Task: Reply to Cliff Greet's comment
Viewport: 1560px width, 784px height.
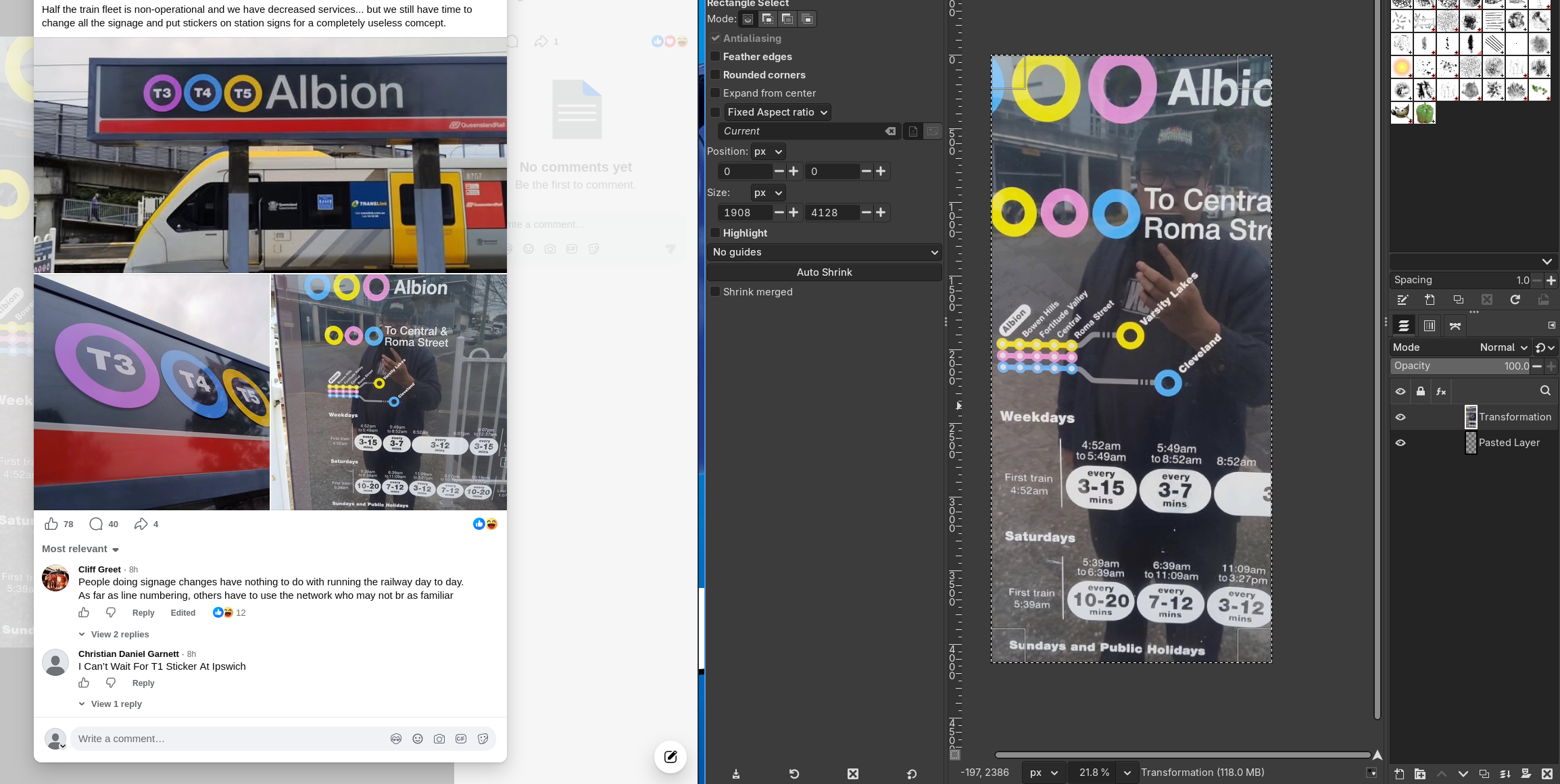Action: click(143, 613)
